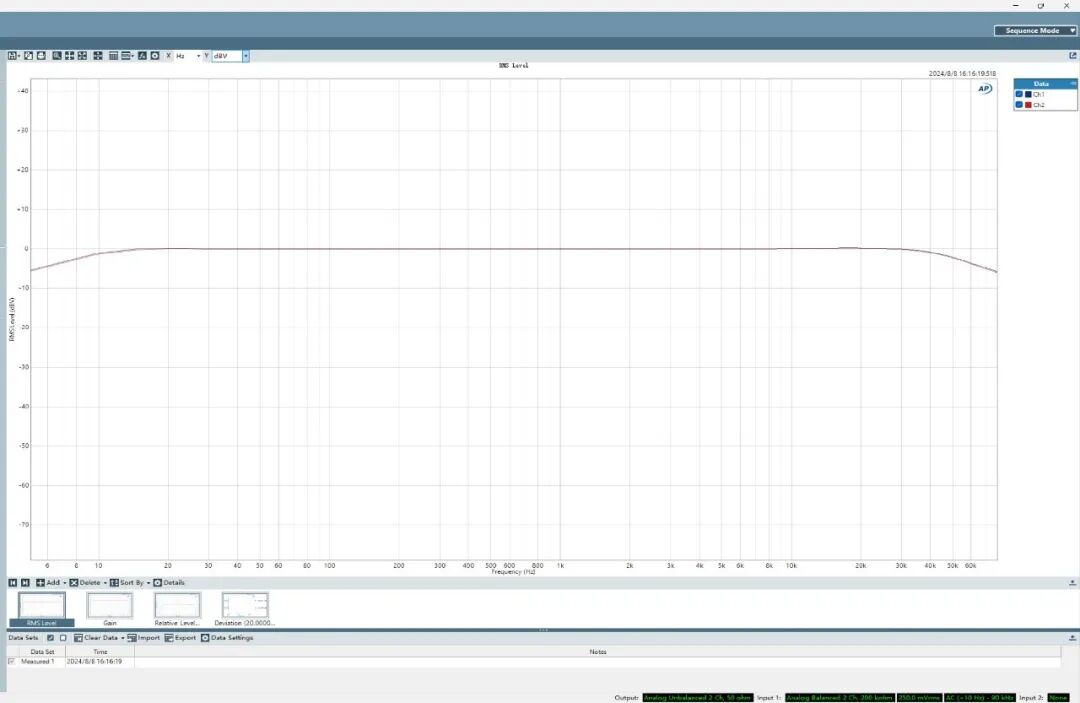This screenshot has width=1080, height=703.
Task: Uncheck all data sets icon
Action: click(x=63, y=638)
